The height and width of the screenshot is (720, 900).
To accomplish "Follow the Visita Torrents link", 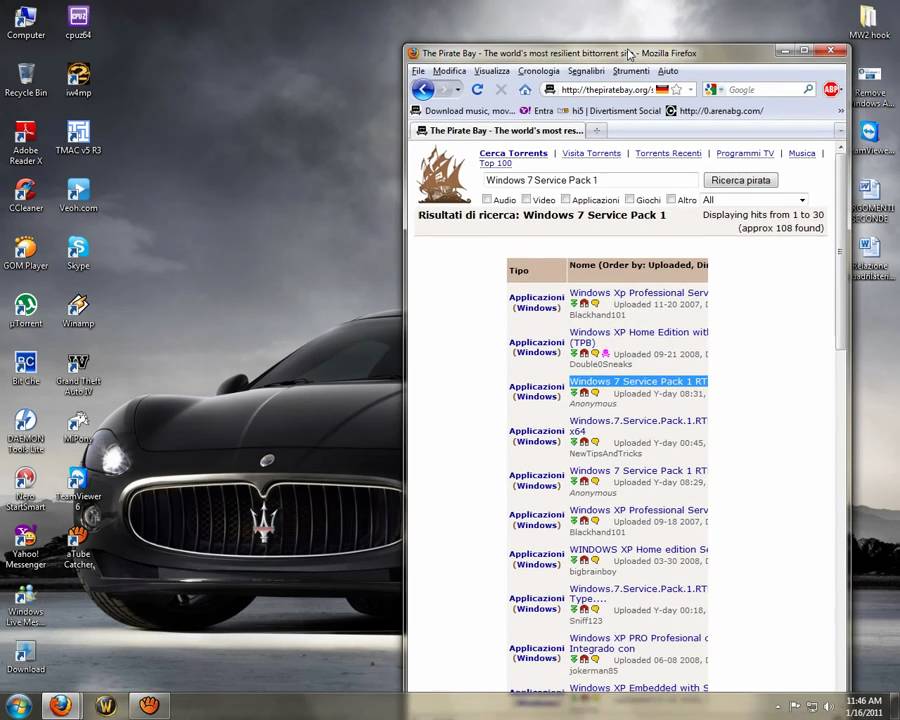I will tap(591, 153).
